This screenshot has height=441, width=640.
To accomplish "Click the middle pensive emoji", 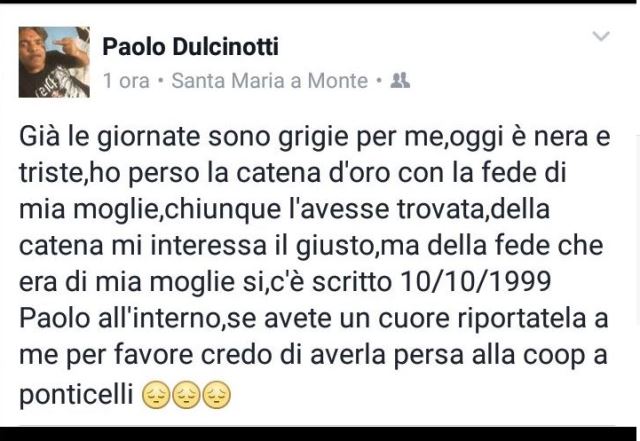I will [186, 395].
